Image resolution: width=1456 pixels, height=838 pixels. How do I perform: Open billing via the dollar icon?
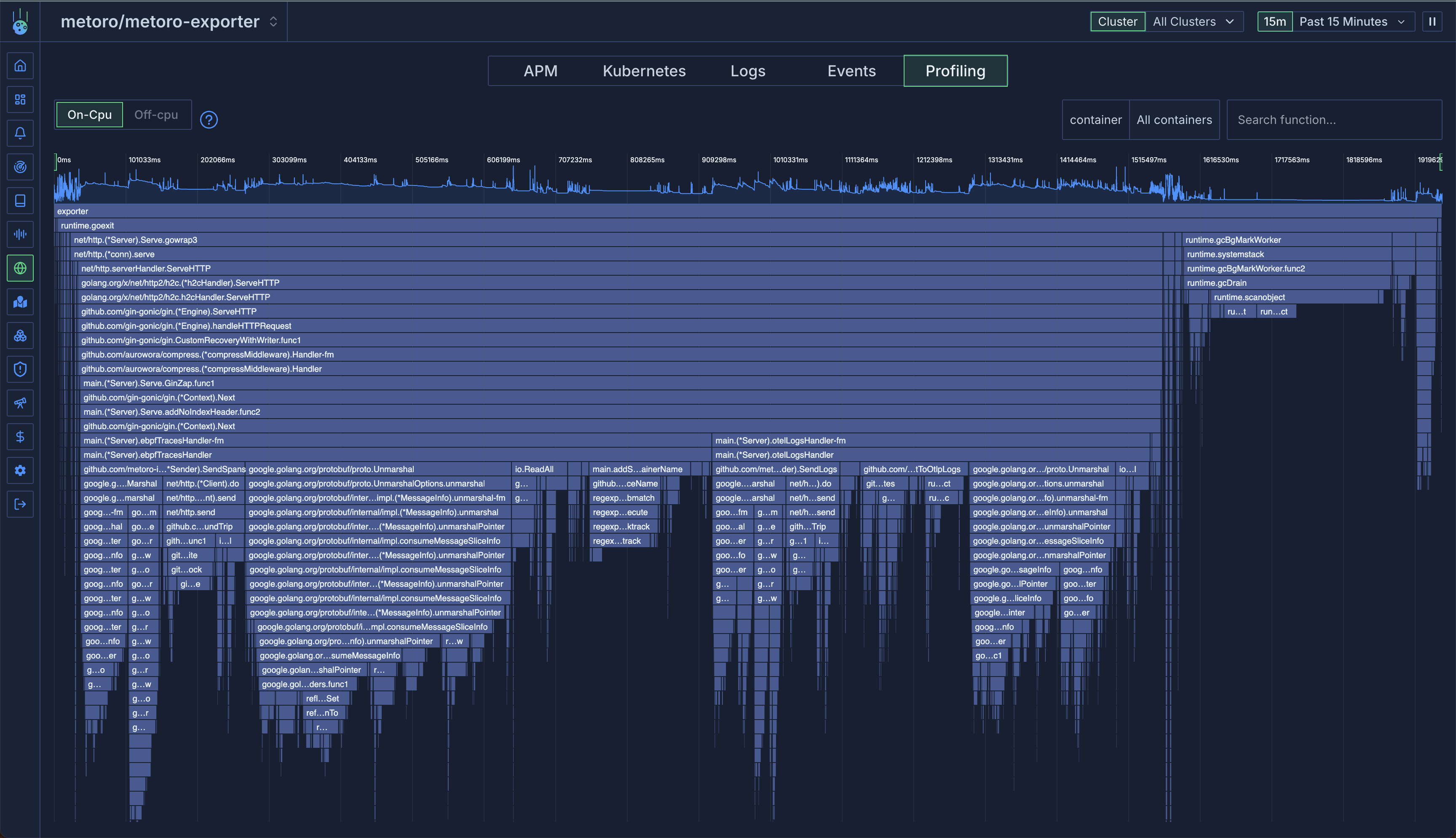tap(20, 437)
